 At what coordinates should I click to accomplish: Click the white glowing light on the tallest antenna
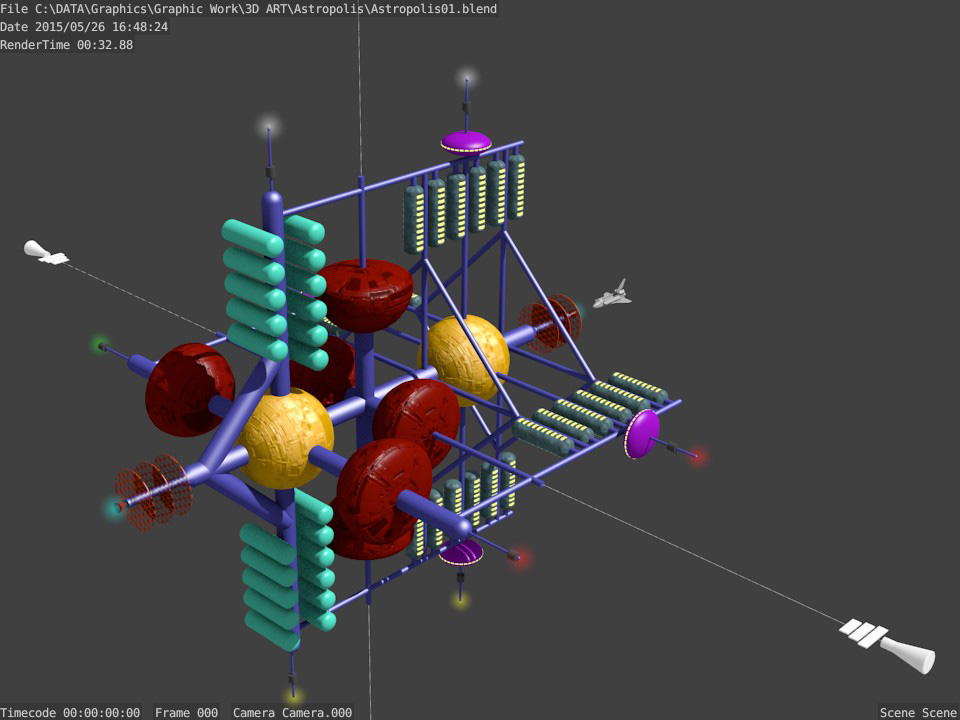click(467, 79)
